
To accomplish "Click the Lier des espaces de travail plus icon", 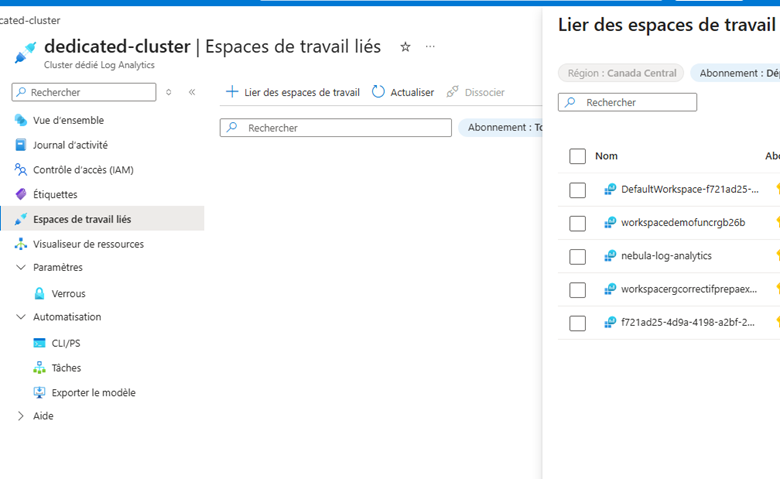I will 232,92.
